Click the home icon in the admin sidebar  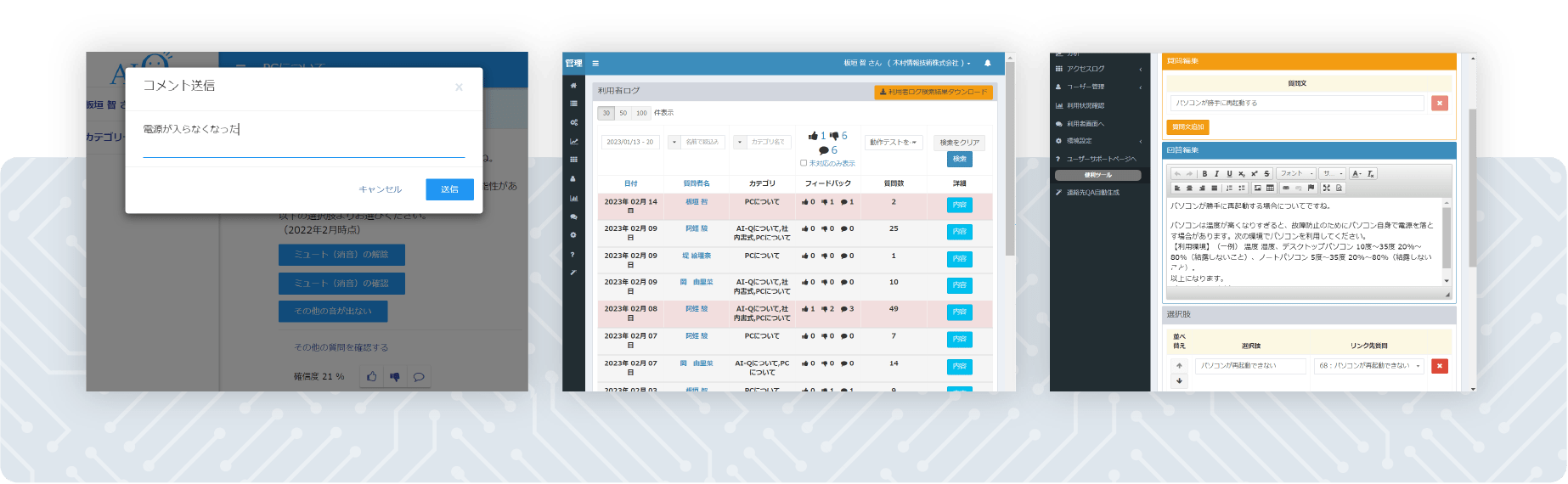(573, 85)
